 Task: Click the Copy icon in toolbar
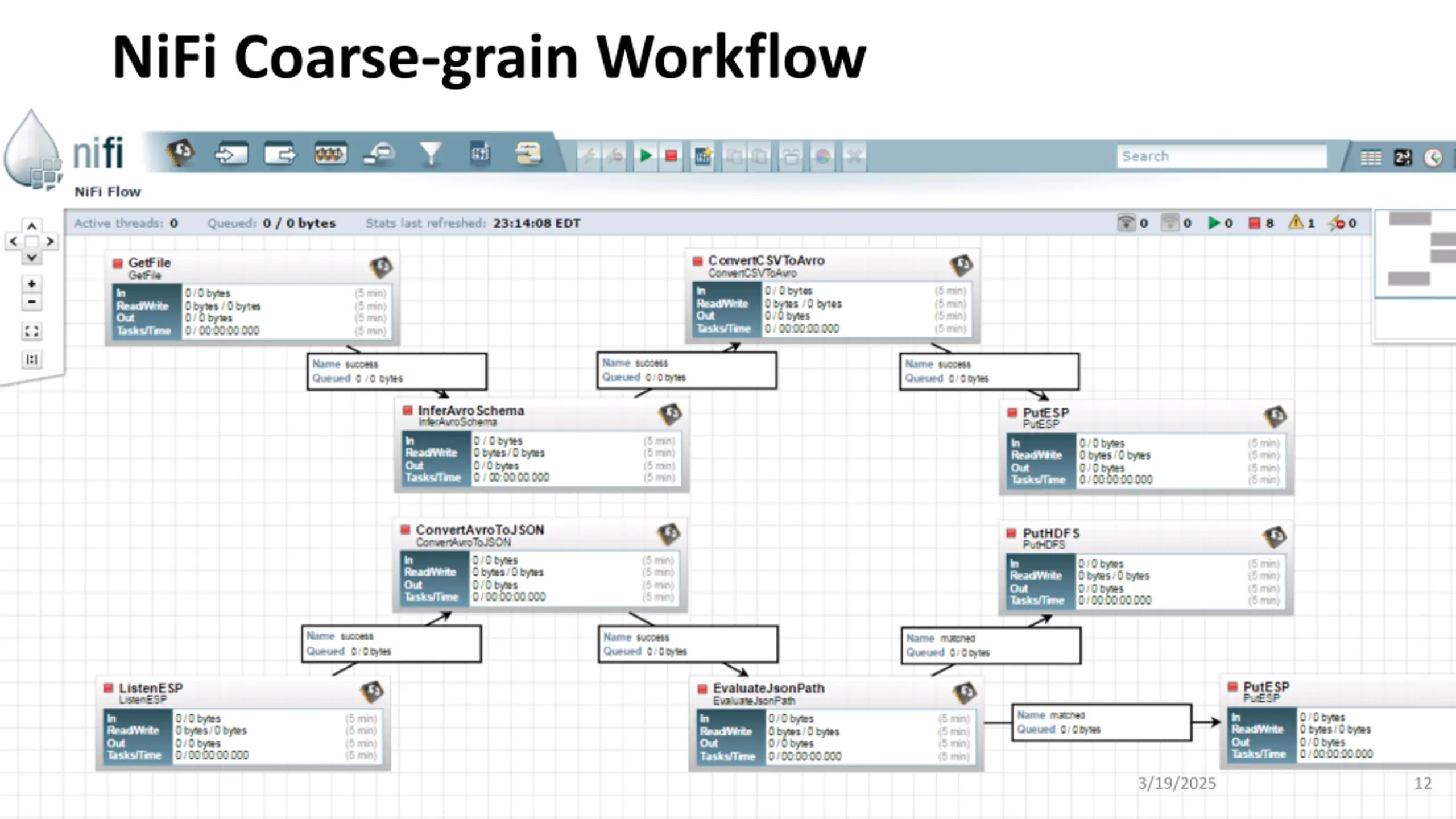(734, 156)
